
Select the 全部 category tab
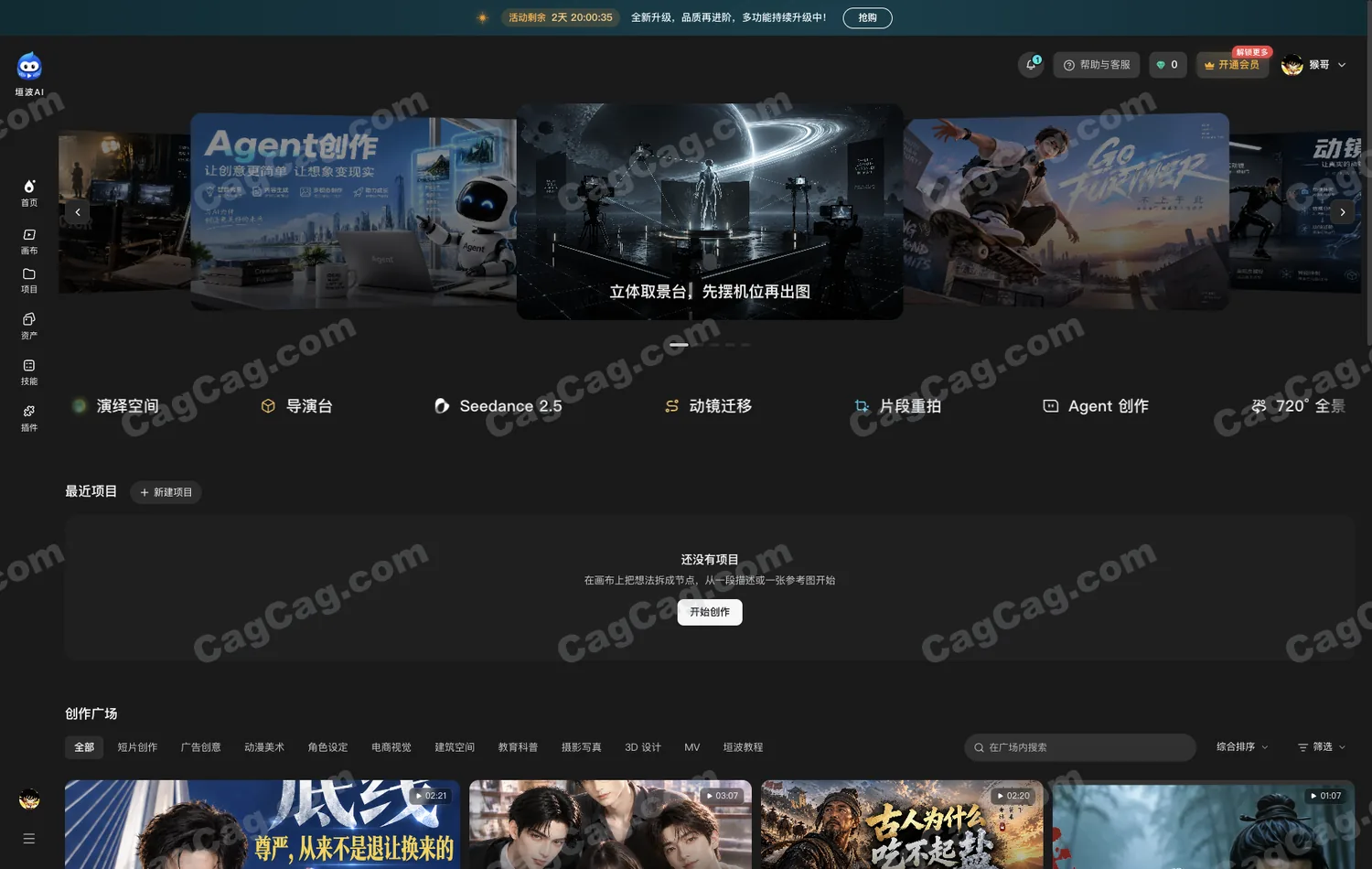tap(84, 747)
